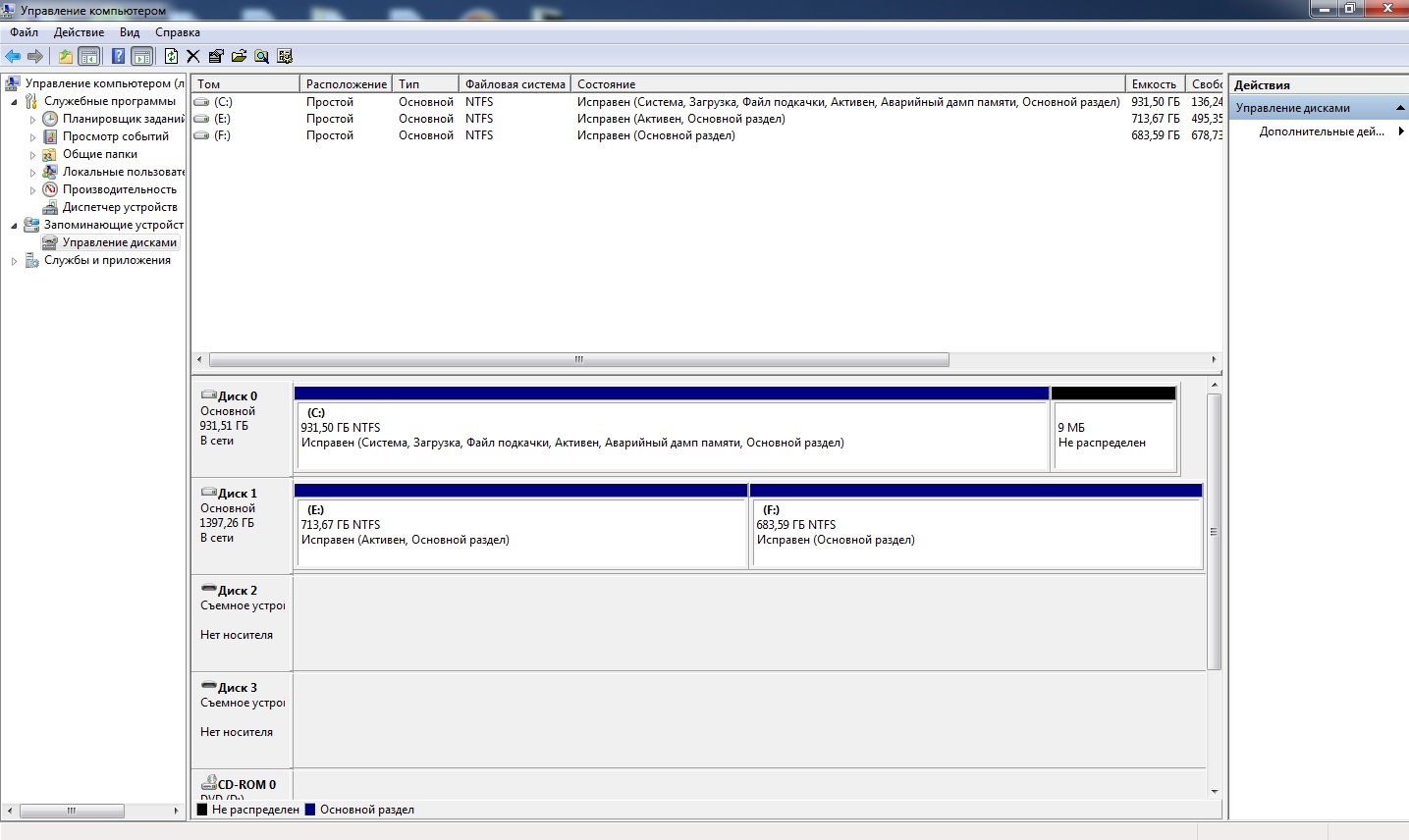Click the disk map vertical scrollbar down arrow
This screenshot has width=1409, height=840.
1215,791
